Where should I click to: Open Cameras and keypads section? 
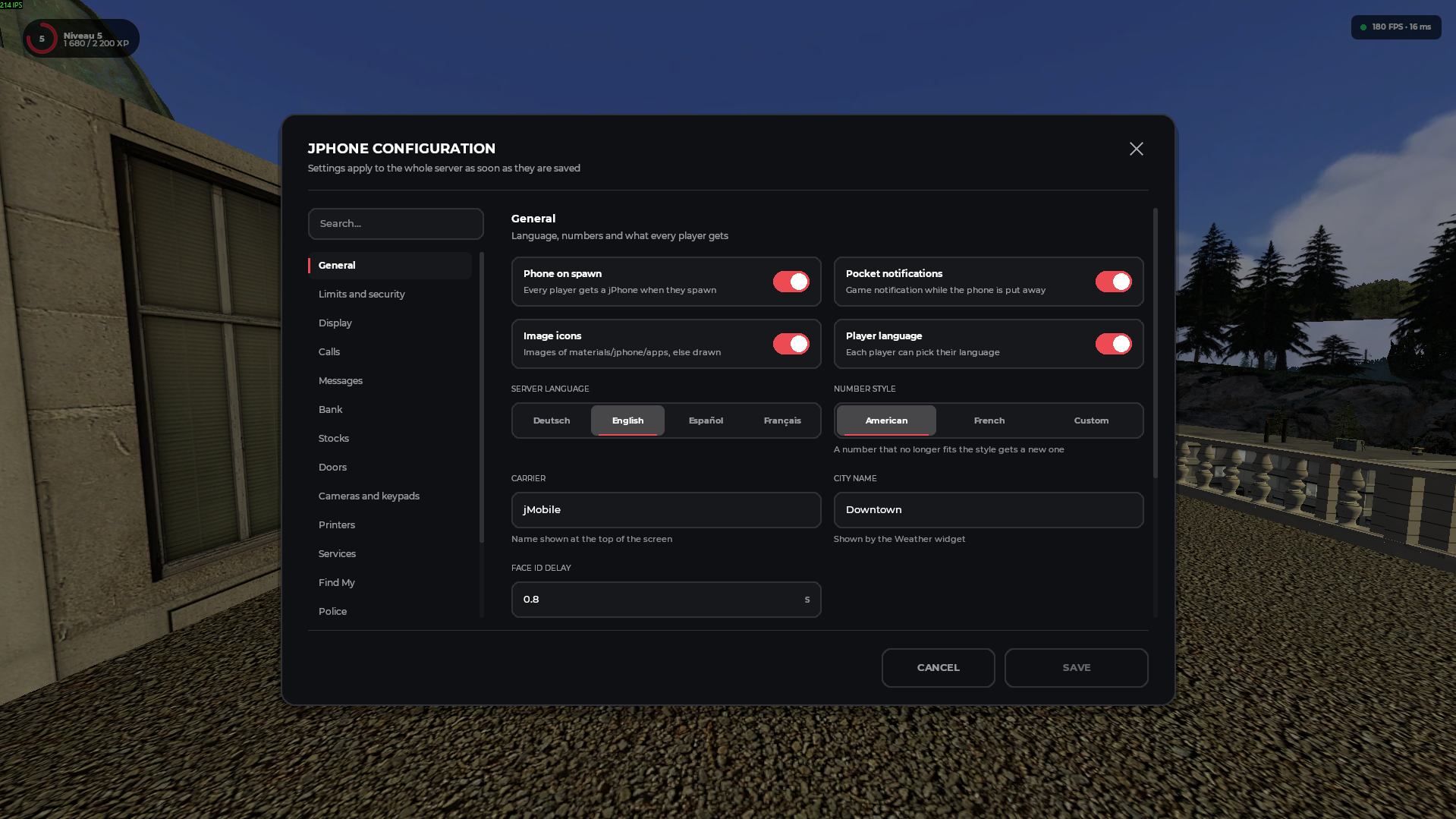[390, 496]
